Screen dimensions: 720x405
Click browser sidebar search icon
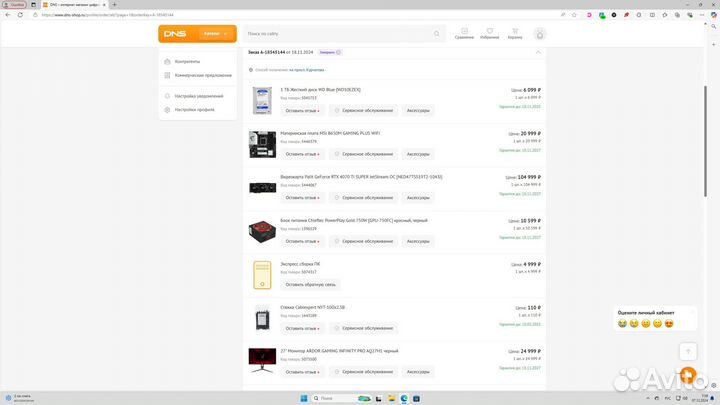pos(714,27)
